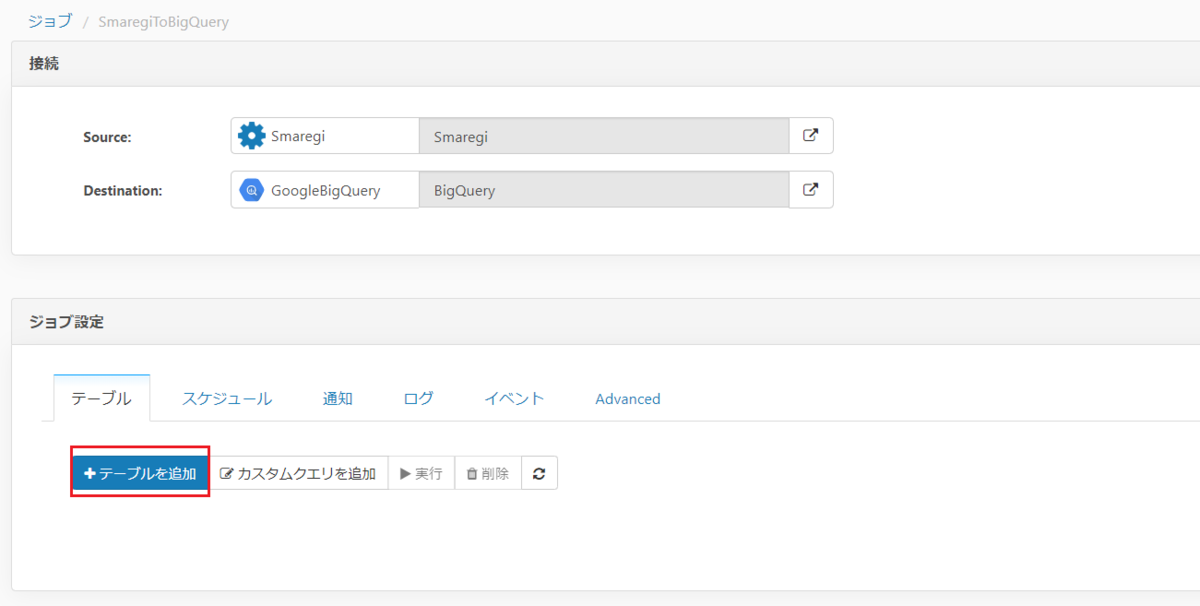This screenshot has height=606, width=1200.
Task: Click the 実行 run button
Action: [421, 473]
